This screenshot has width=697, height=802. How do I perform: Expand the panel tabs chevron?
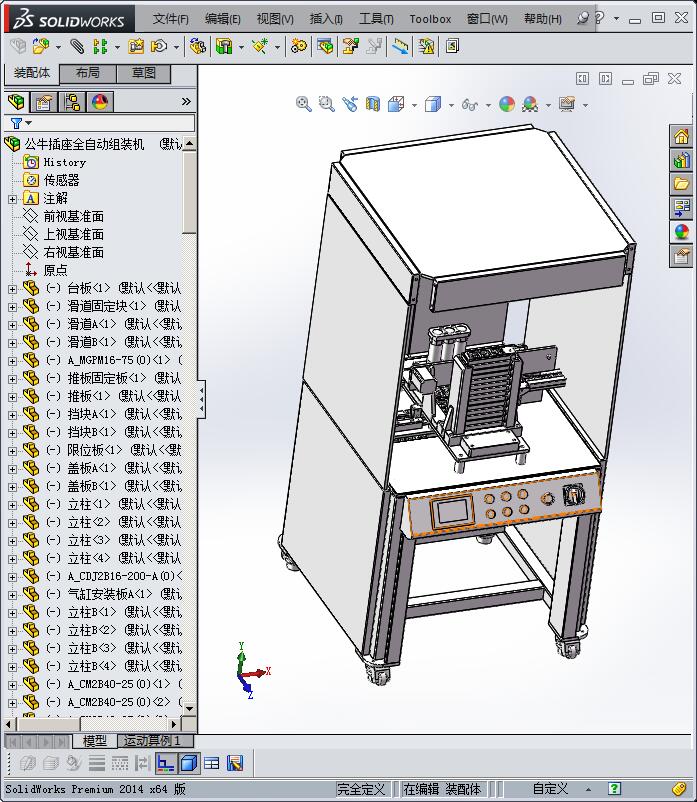[186, 102]
